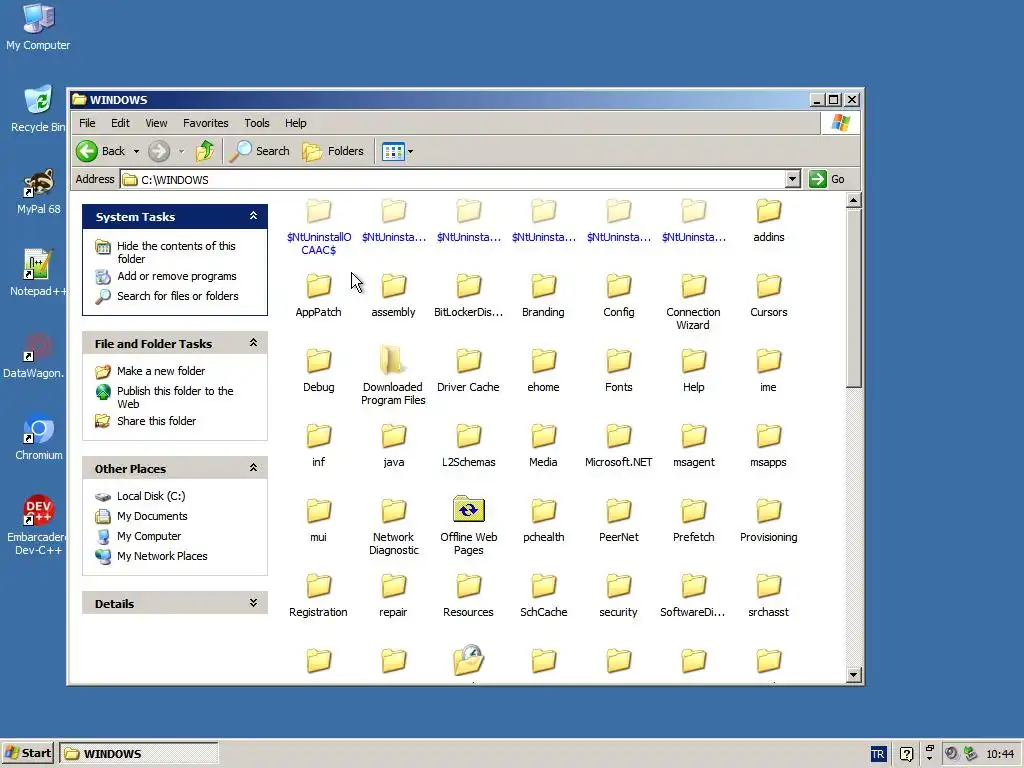Select the MyPal 68 desktop shortcut

click(x=39, y=191)
